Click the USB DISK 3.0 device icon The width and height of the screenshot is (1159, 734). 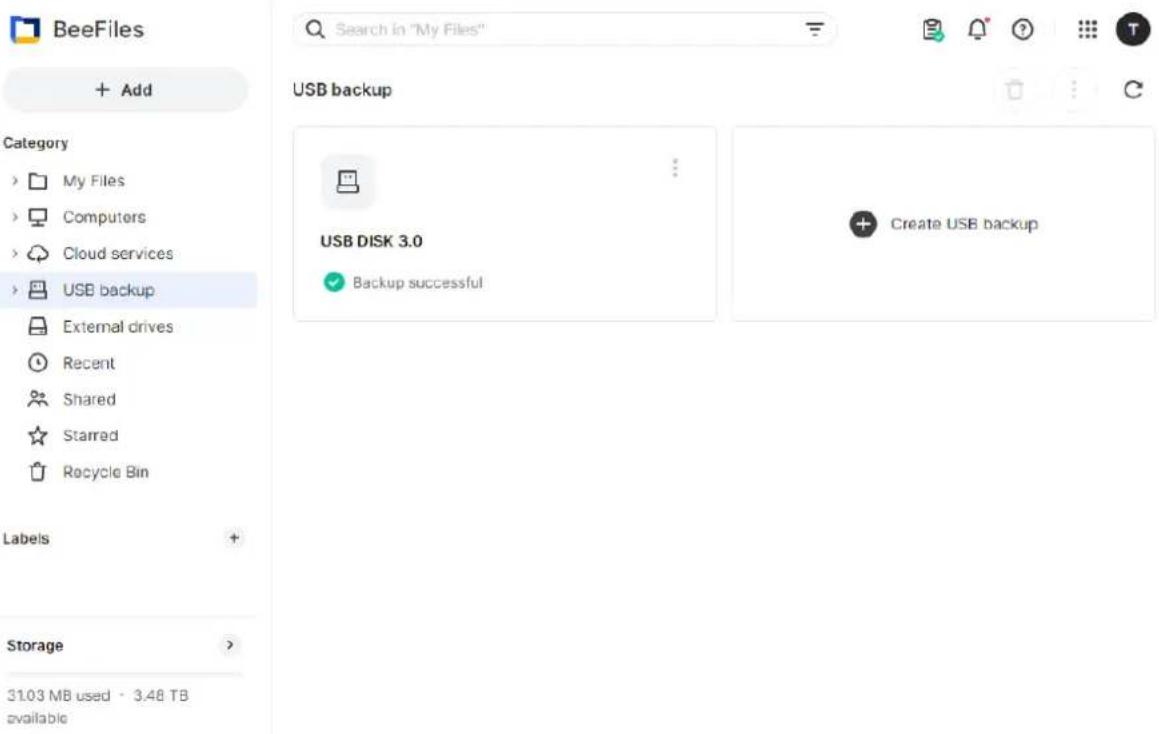(347, 181)
